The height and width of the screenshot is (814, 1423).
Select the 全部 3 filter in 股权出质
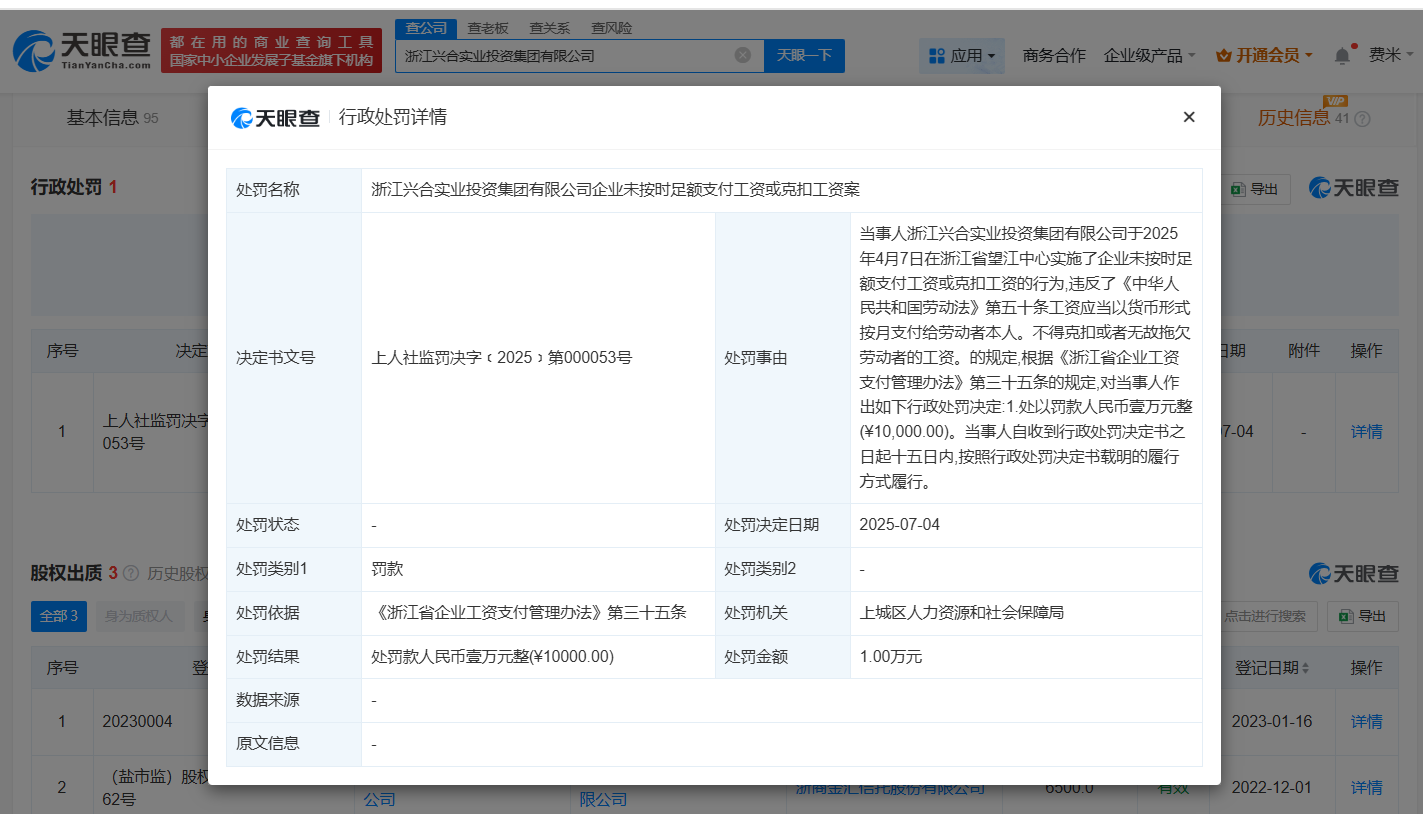pyautogui.click(x=58, y=616)
